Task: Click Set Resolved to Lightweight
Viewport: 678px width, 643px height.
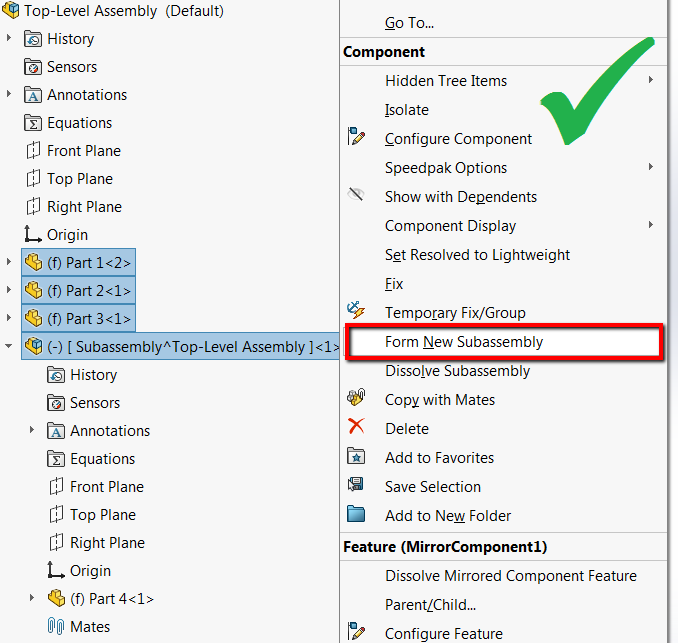Action: tap(477, 255)
